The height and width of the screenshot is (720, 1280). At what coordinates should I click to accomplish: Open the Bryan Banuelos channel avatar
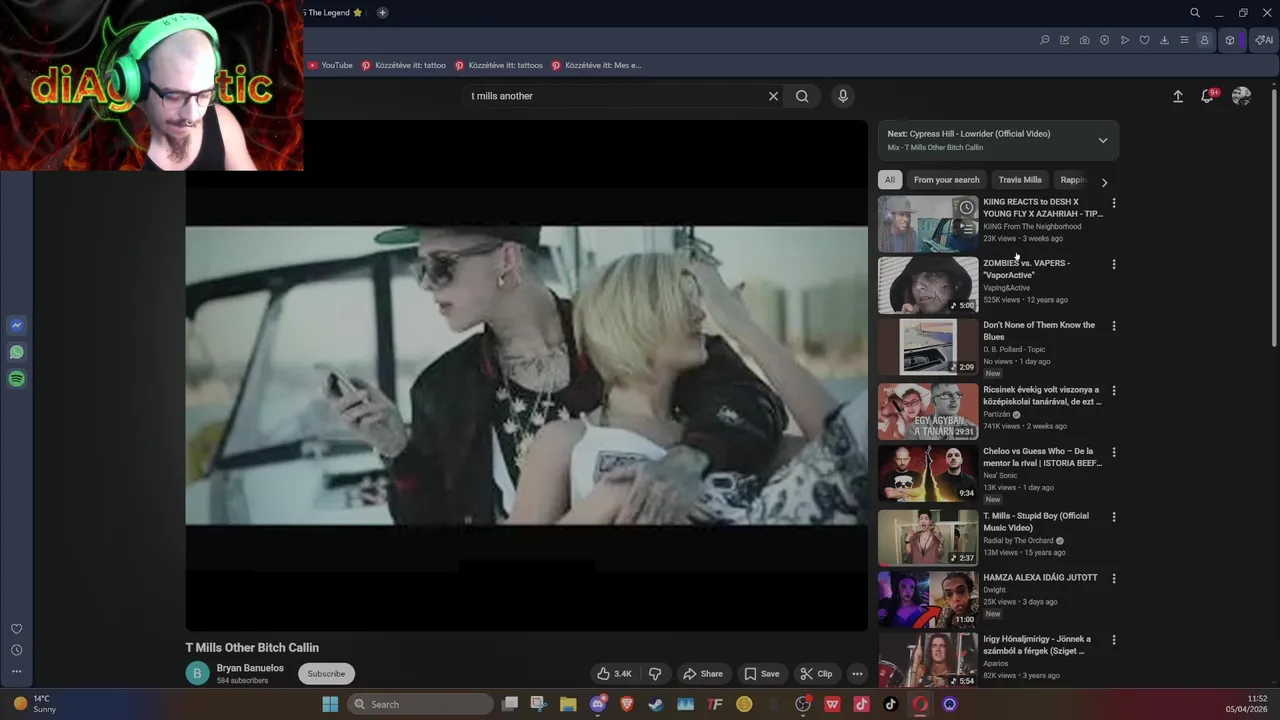point(197,674)
